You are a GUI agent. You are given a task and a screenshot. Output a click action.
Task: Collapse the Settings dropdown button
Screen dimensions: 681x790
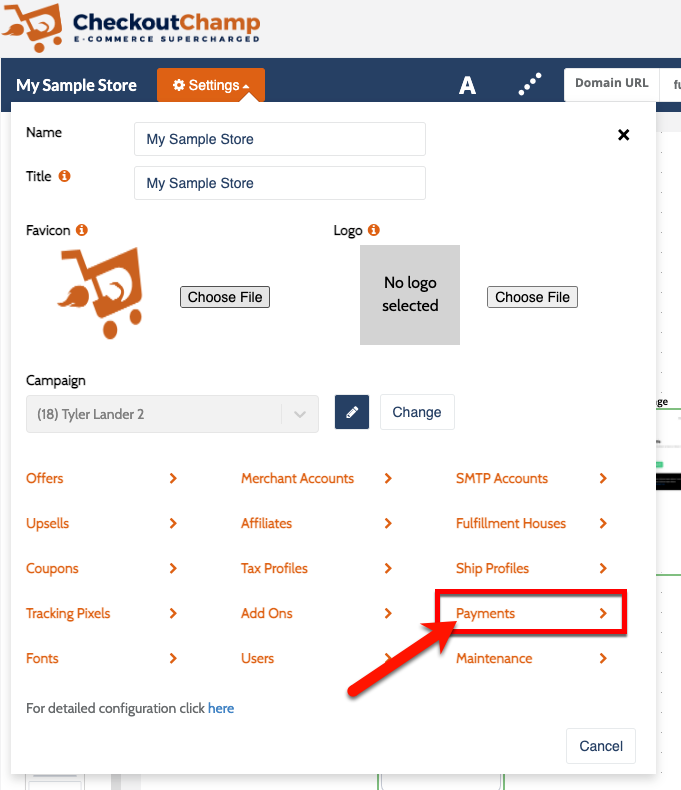click(211, 85)
